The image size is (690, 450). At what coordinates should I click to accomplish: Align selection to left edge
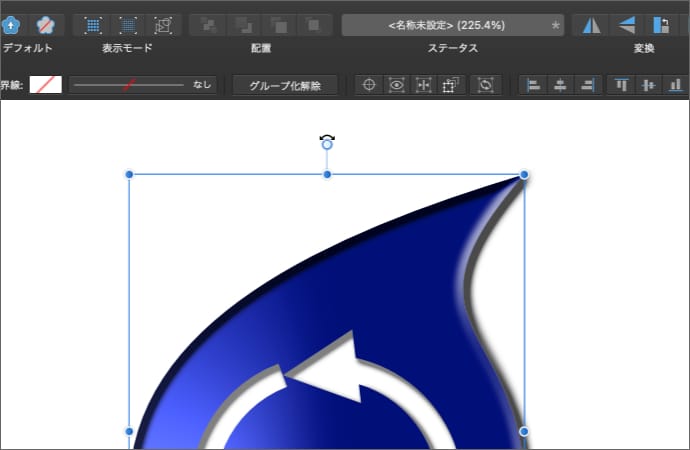coord(534,85)
